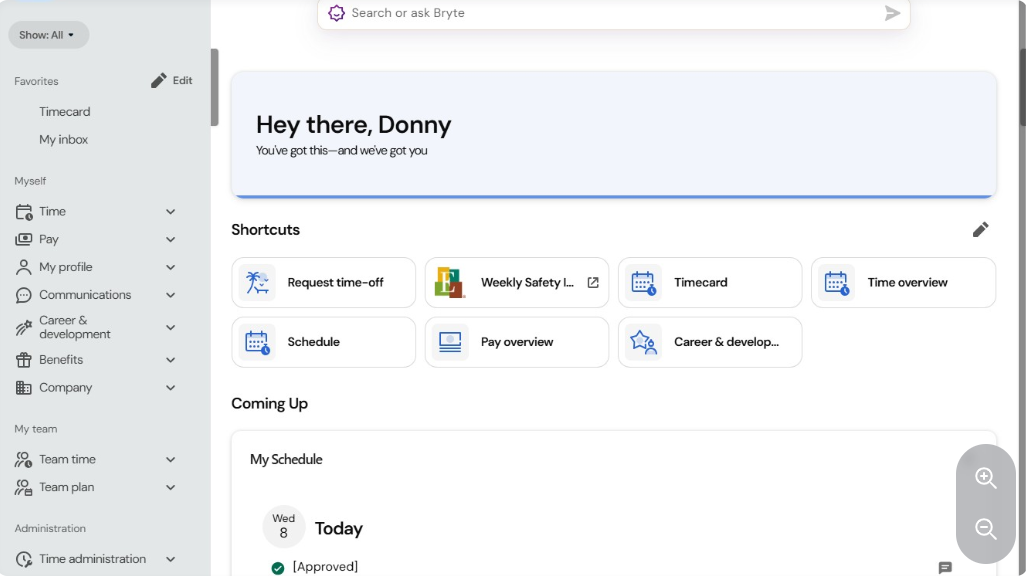
Task: Click the Team time people-clock icon
Action: click(x=24, y=460)
